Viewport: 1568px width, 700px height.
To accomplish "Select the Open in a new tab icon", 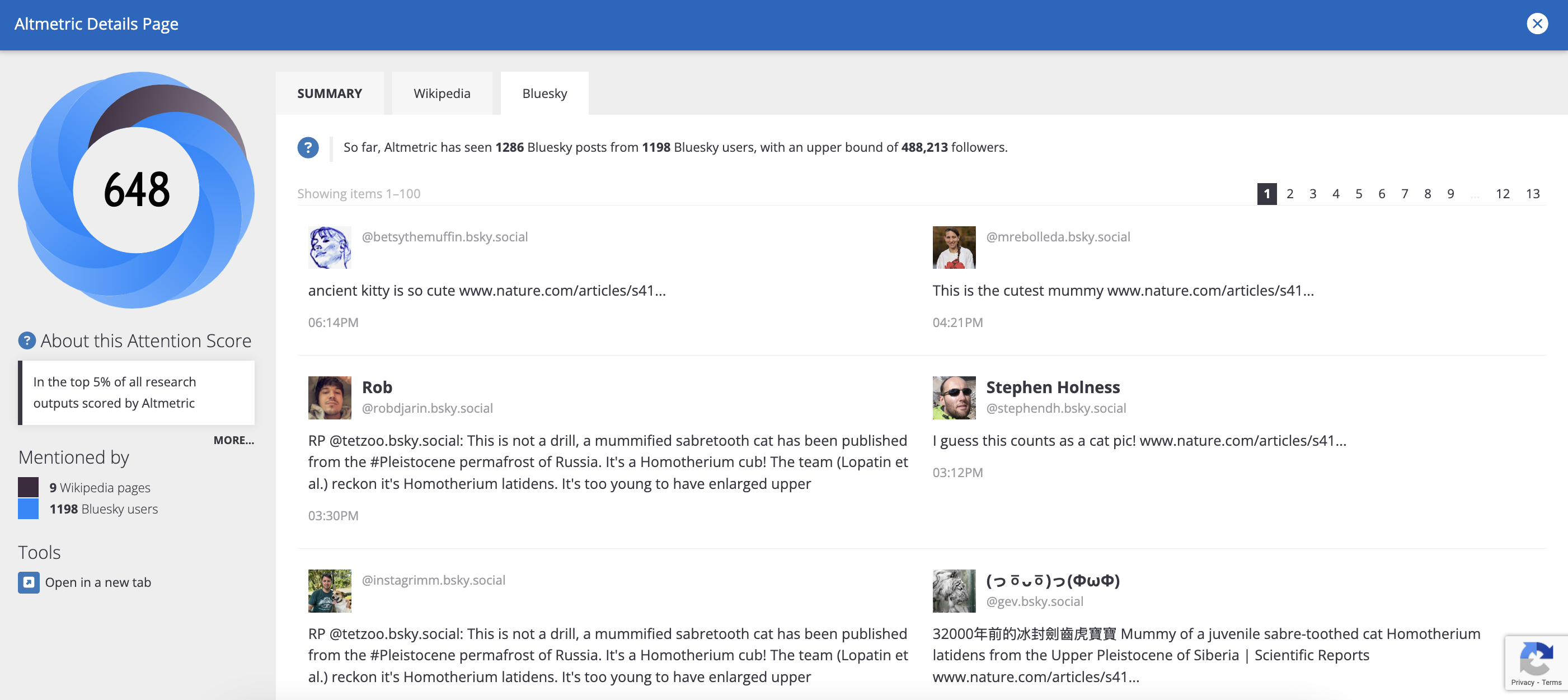I will (28, 582).
